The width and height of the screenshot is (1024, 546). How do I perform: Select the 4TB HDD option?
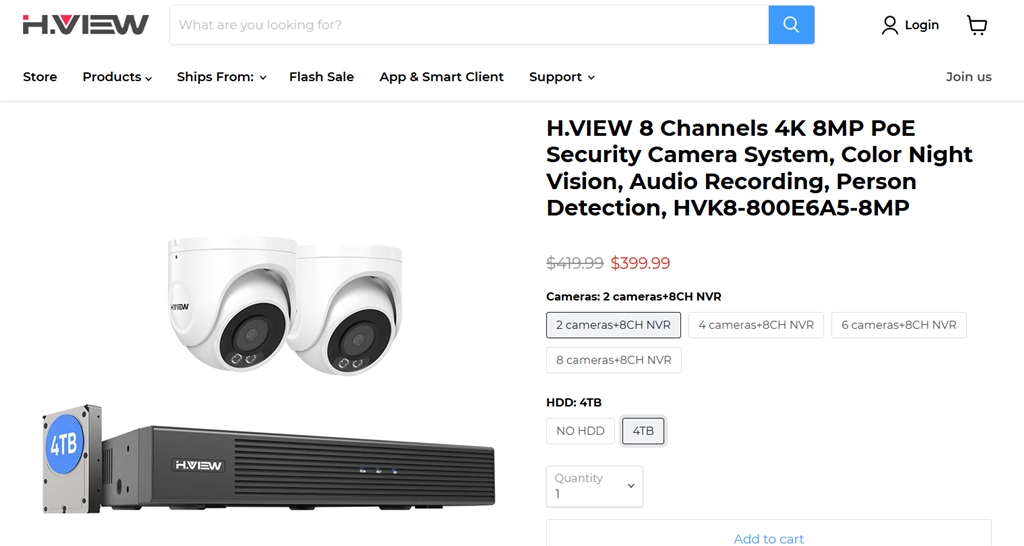point(643,431)
